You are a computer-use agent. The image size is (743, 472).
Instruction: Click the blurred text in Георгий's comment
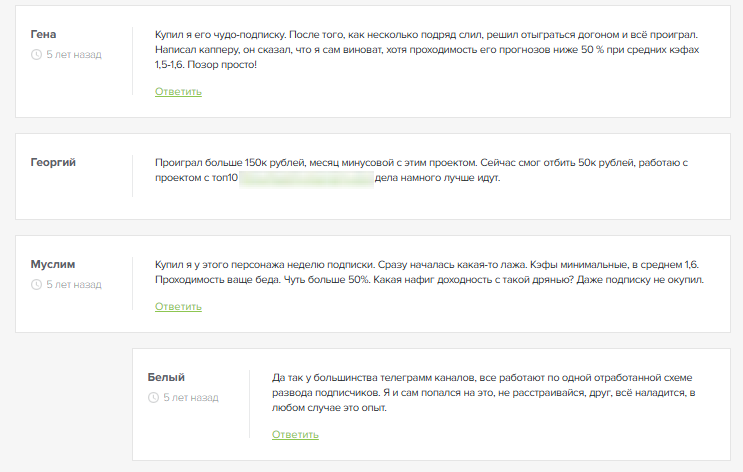click(305, 178)
